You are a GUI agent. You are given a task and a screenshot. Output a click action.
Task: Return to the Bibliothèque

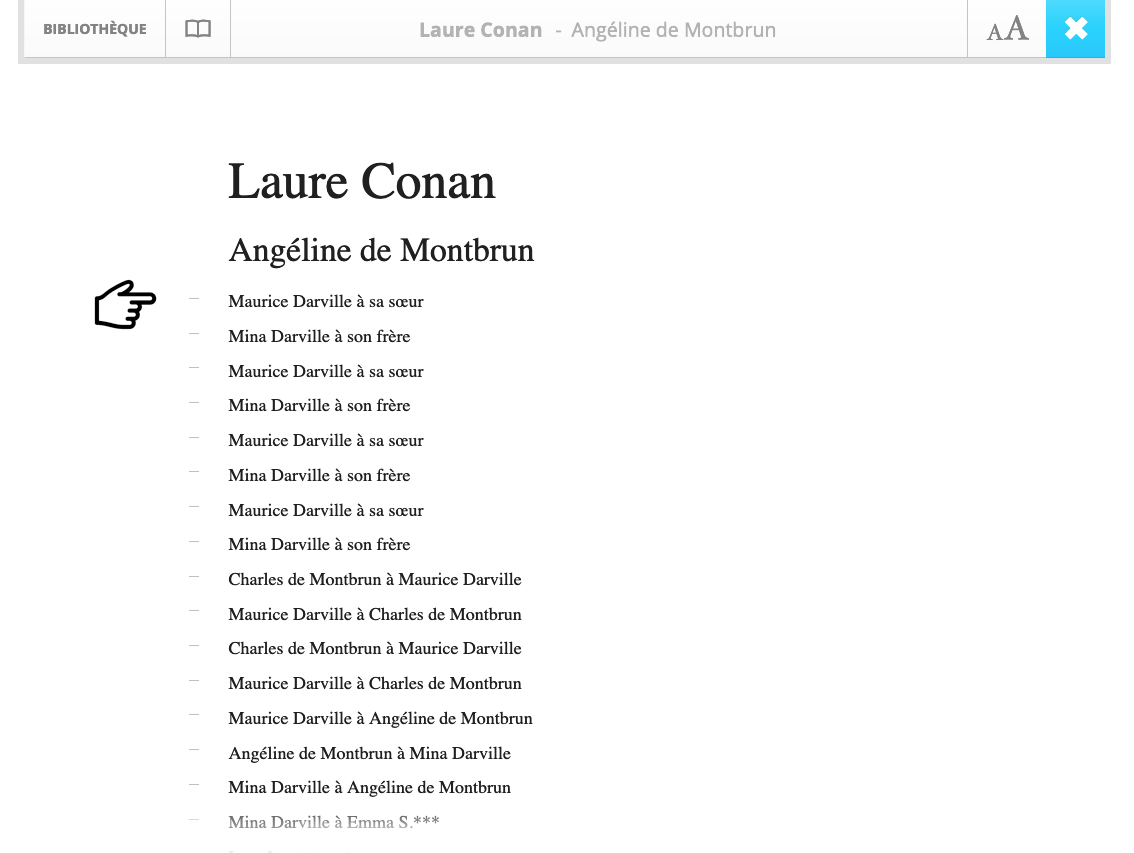pyautogui.click(x=95, y=29)
